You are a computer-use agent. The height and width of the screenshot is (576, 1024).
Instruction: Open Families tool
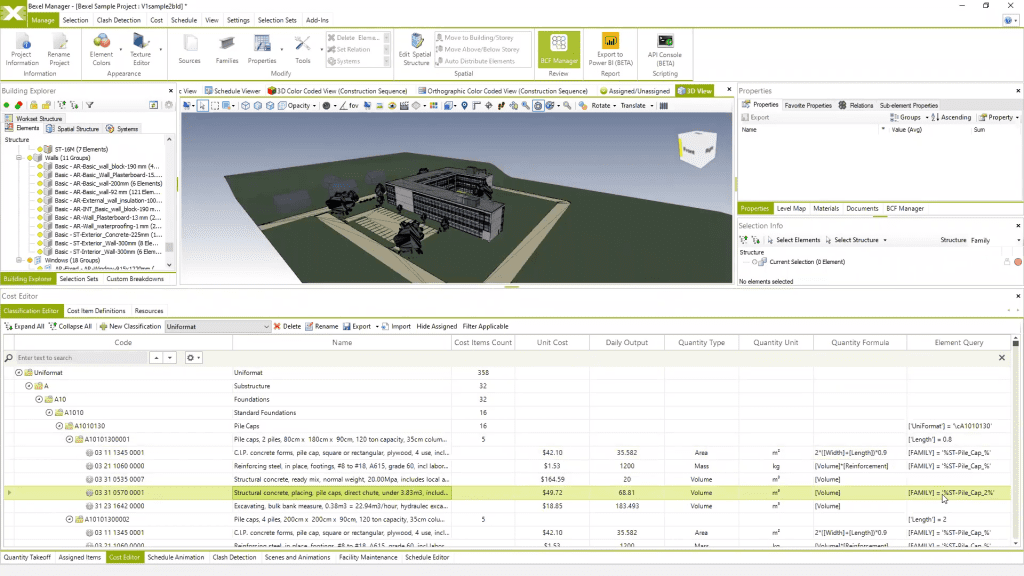click(x=227, y=50)
